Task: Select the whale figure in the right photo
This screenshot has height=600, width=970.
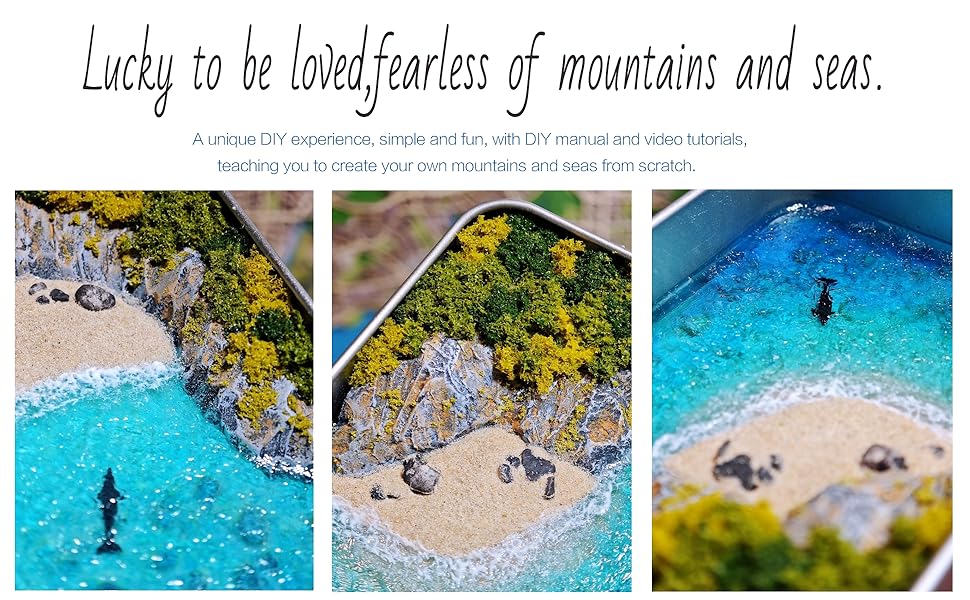Action: click(825, 300)
